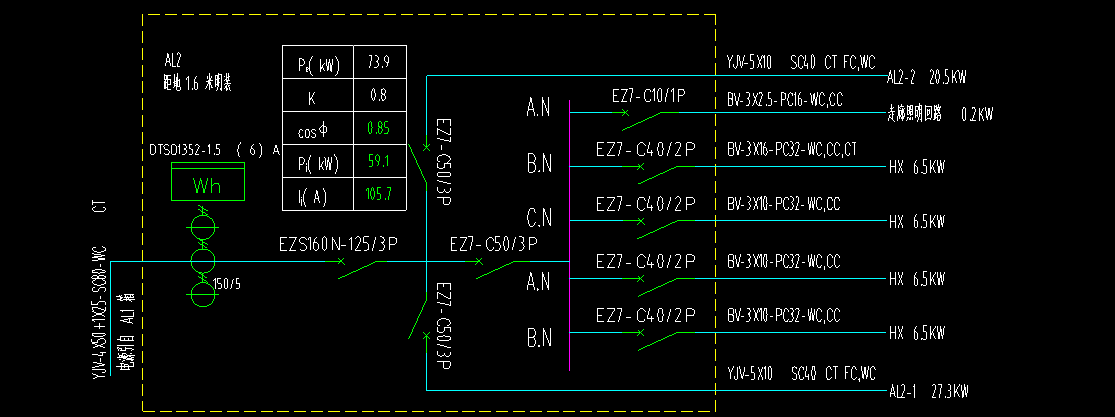The image size is (1115, 417).
Task: Select HX 6.5KW label on BV-3X16 circuit
Action: [917, 168]
